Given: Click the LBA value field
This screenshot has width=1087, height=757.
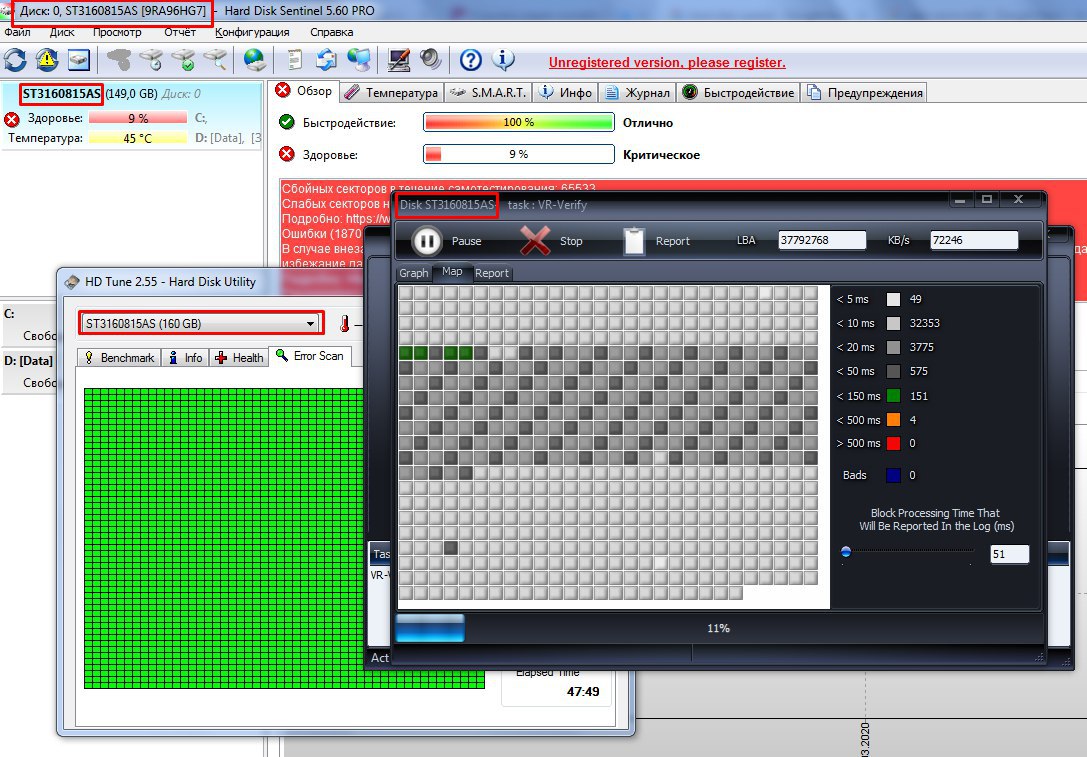Looking at the screenshot, I should pos(821,240).
